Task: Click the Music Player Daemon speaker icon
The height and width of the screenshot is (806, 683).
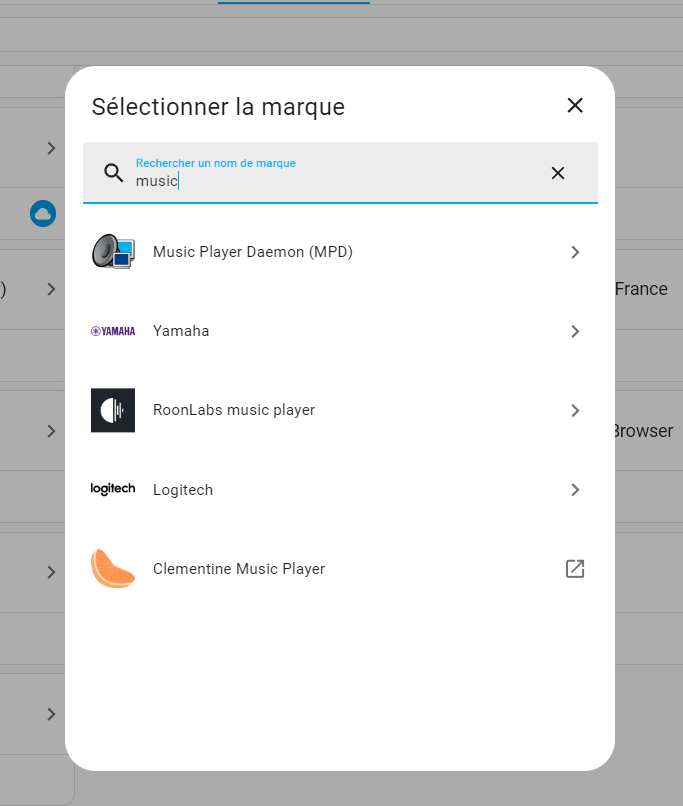Action: click(x=113, y=251)
